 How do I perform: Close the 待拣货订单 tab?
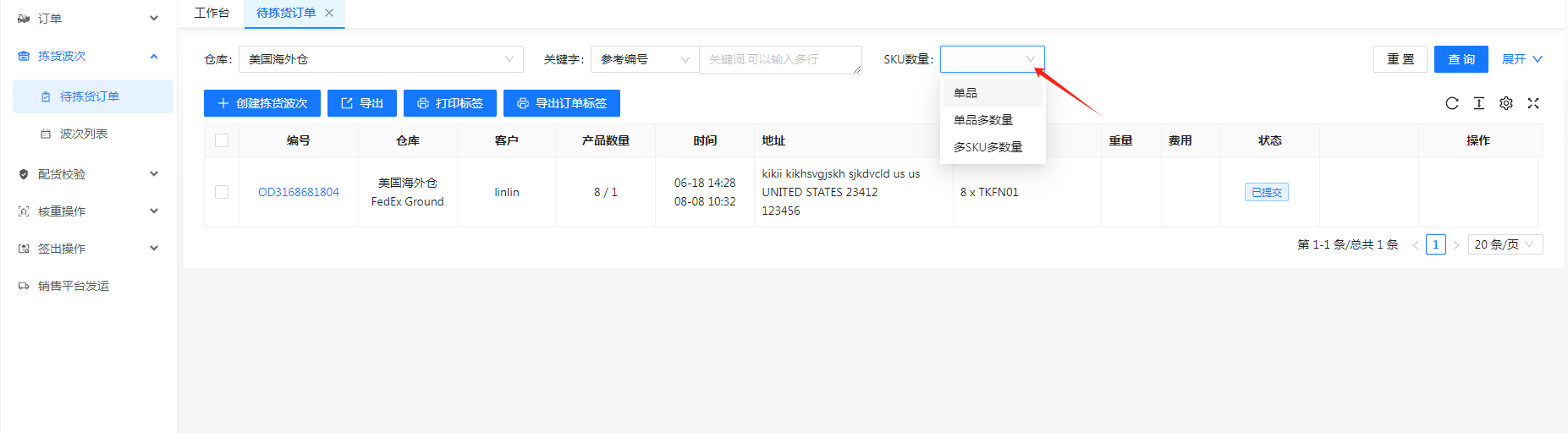click(x=329, y=13)
